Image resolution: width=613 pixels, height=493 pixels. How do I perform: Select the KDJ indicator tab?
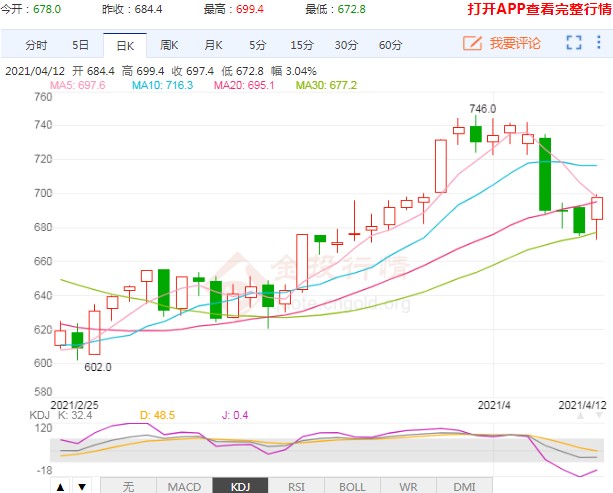point(240,486)
